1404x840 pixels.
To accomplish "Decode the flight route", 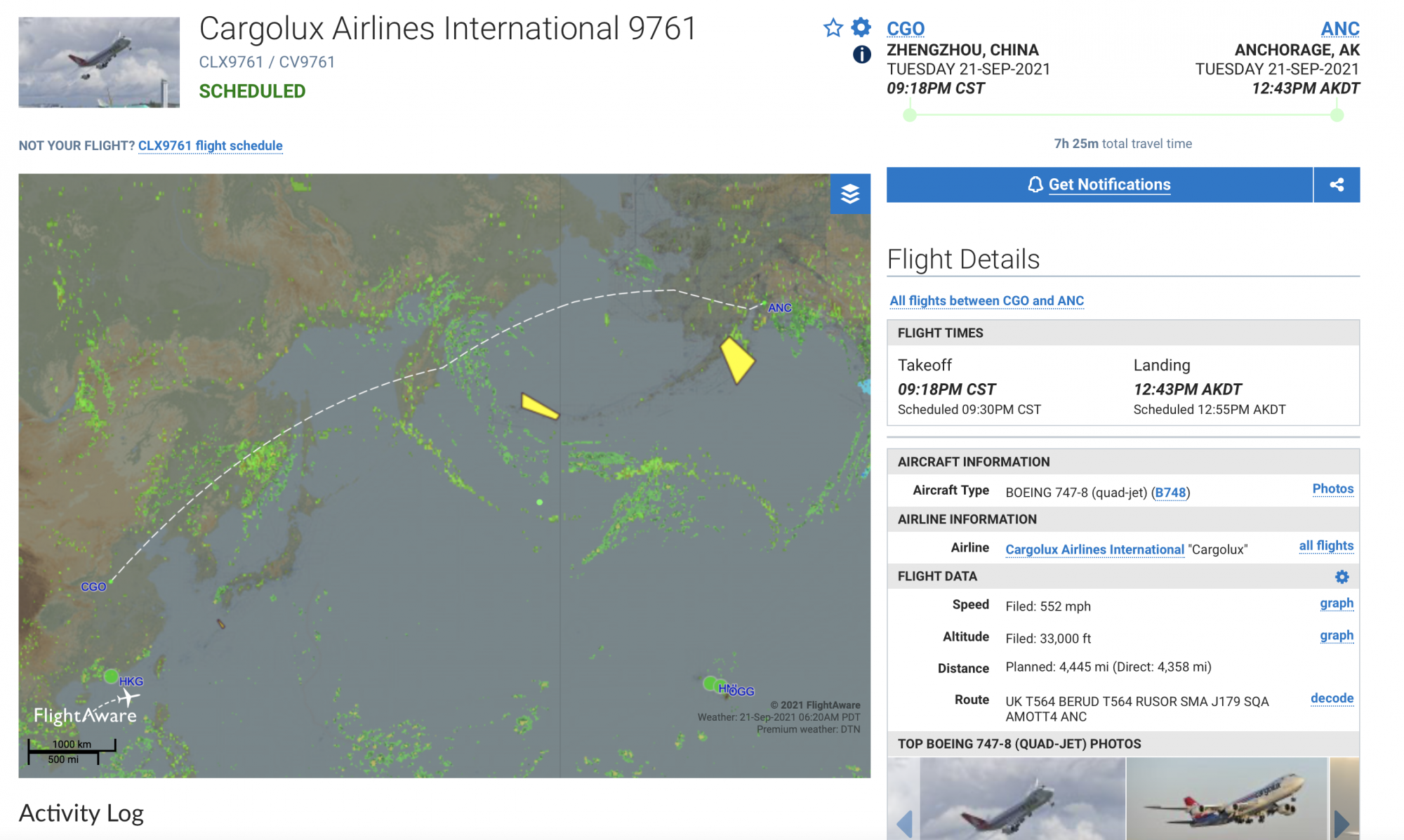I will point(1332,698).
